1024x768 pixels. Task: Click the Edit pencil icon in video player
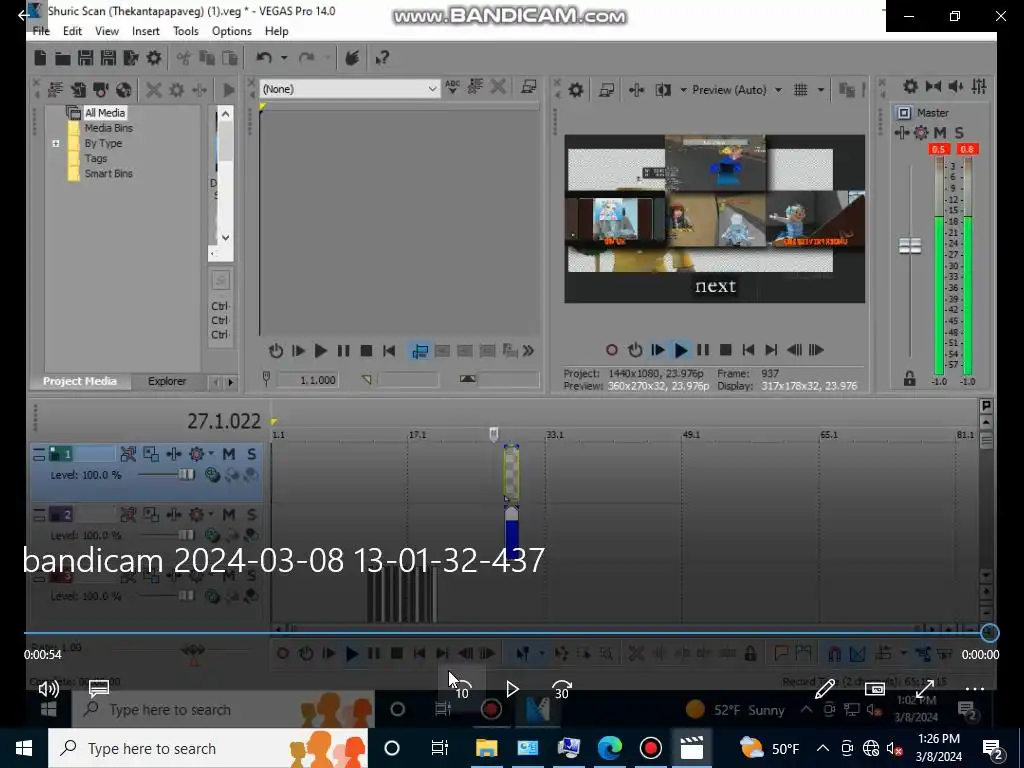click(825, 688)
